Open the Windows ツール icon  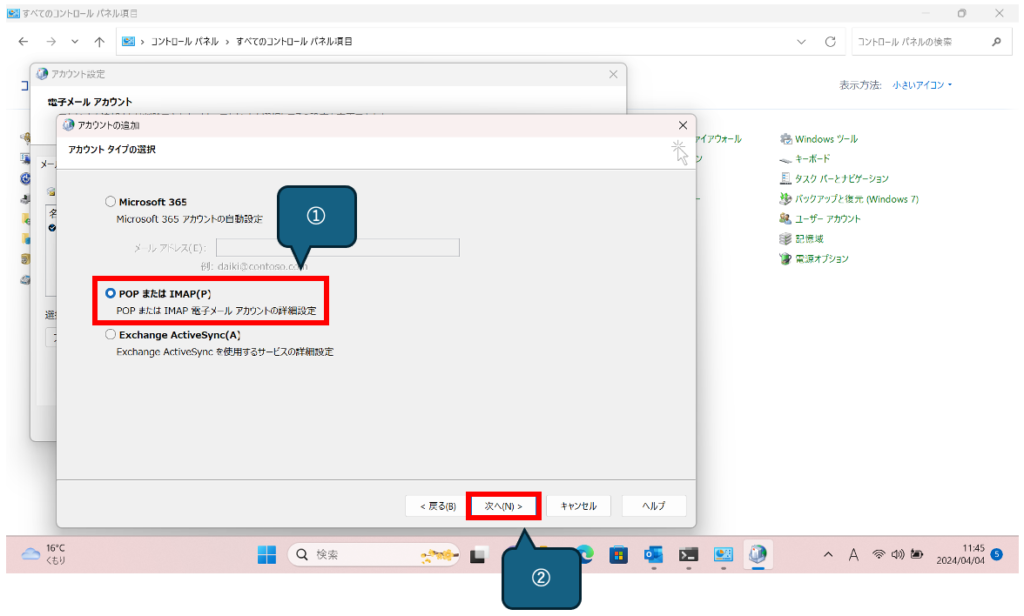point(786,139)
